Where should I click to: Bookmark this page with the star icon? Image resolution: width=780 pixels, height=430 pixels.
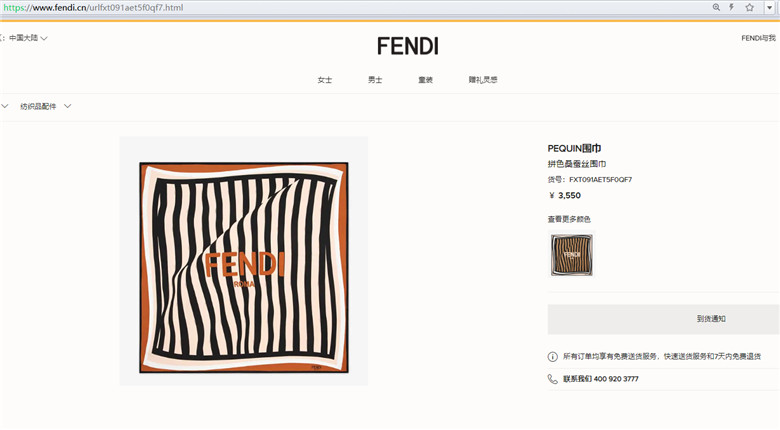(x=750, y=7)
